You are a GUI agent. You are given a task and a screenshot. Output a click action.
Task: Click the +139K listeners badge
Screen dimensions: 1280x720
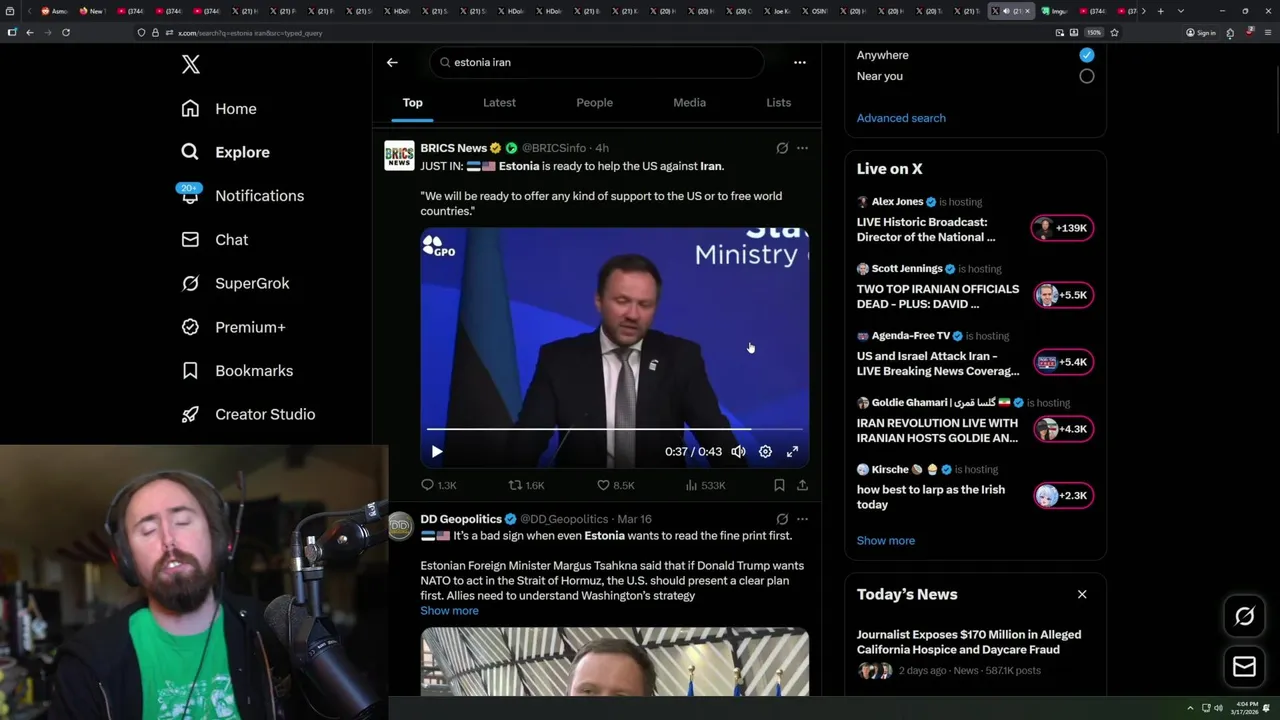(1062, 228)
